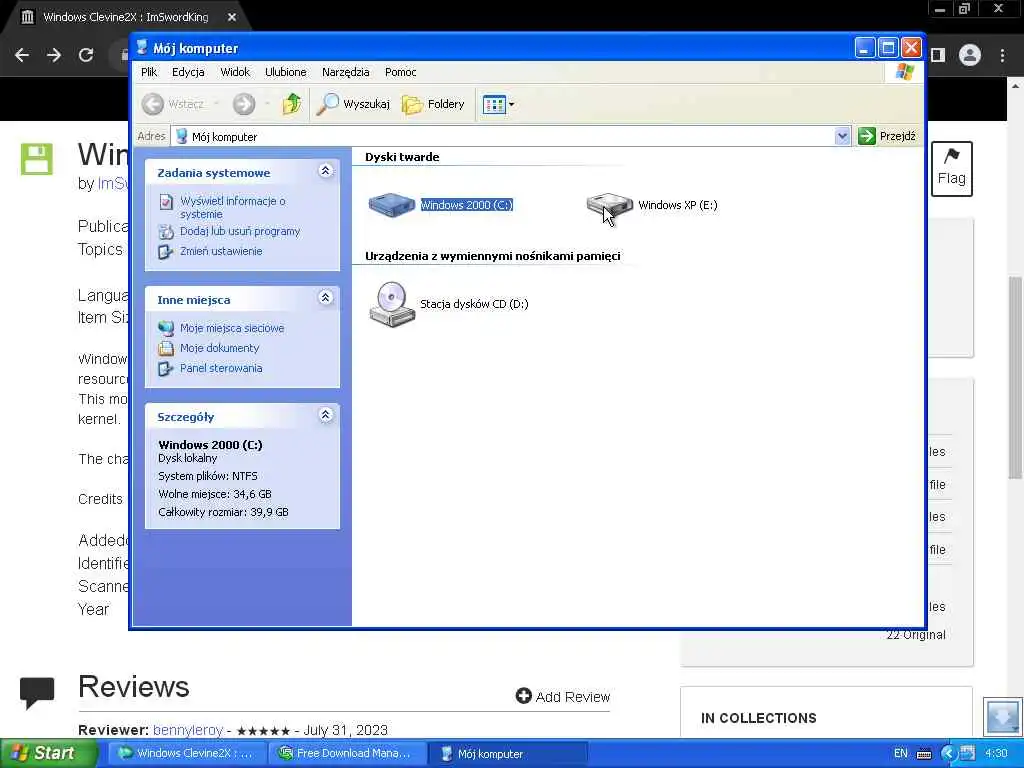
Task: Open the Pomoc menu
Action: [x=400, y=72]
